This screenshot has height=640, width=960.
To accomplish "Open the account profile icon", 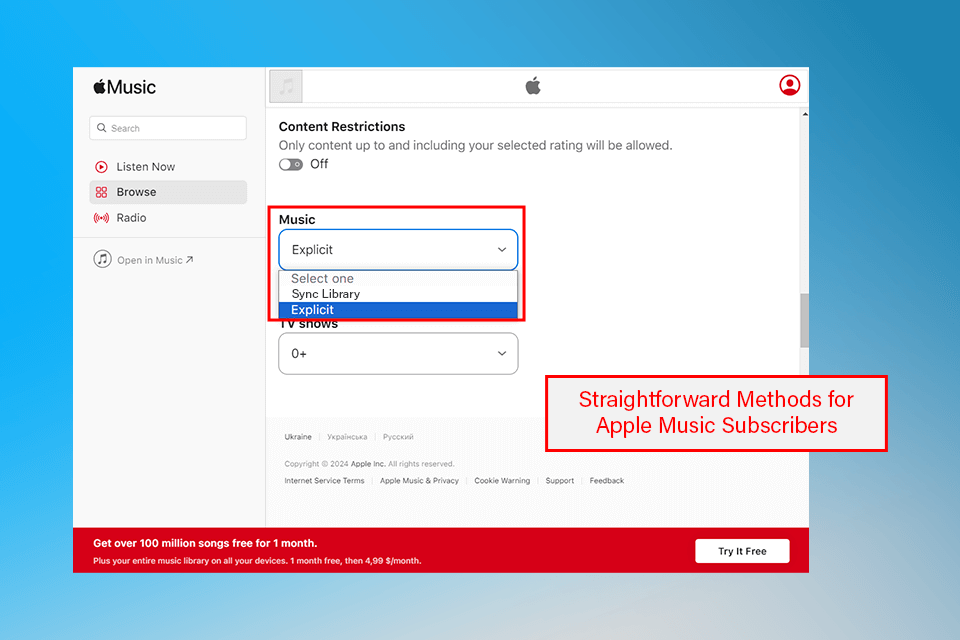I will pos(790,85).
